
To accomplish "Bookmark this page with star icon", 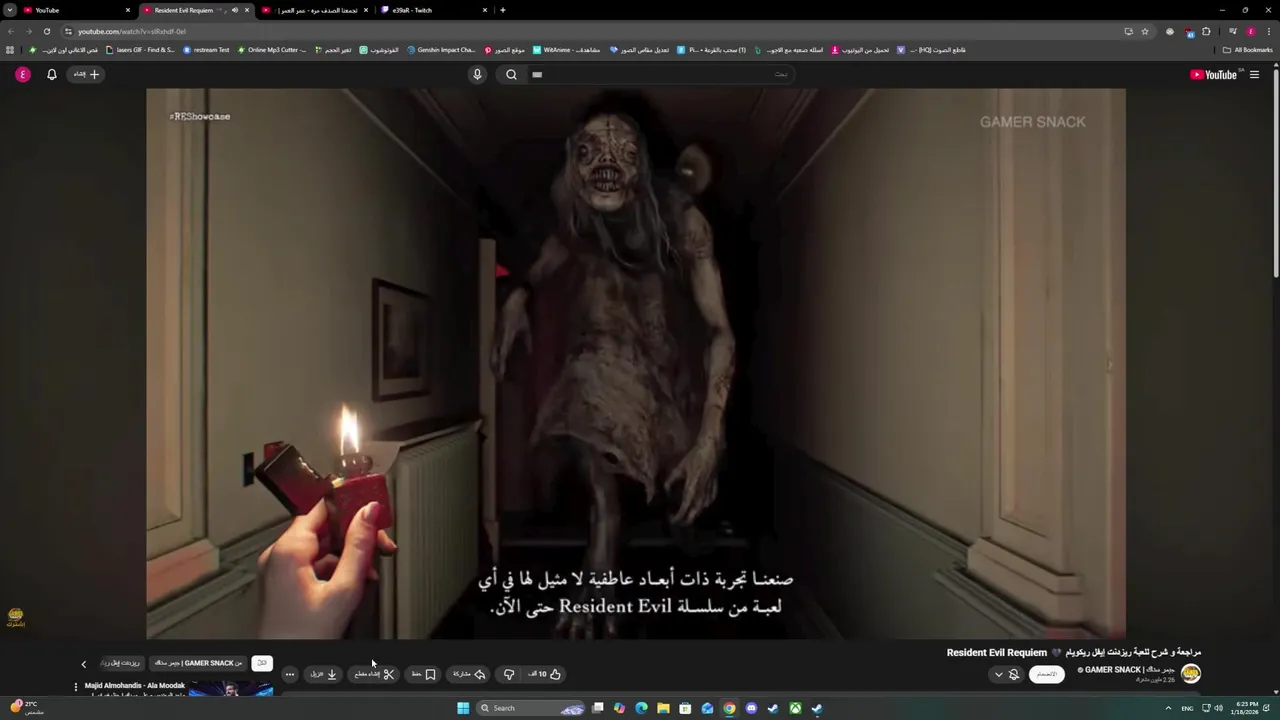I will [1145, 31].
